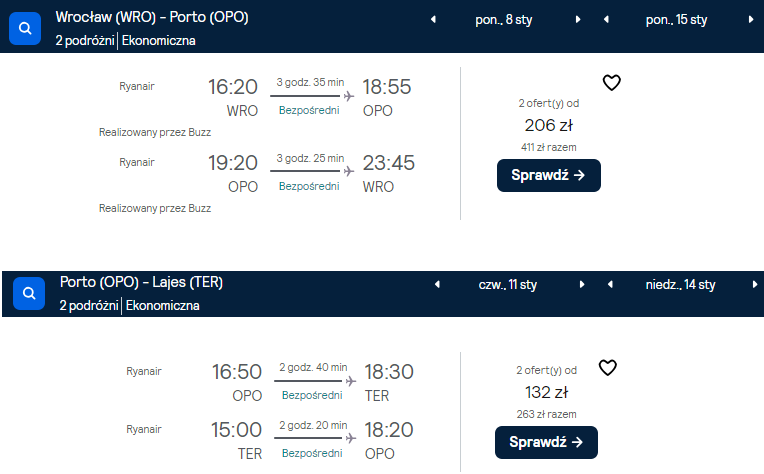Go to day after pon., 8 sty

[578, 19]
